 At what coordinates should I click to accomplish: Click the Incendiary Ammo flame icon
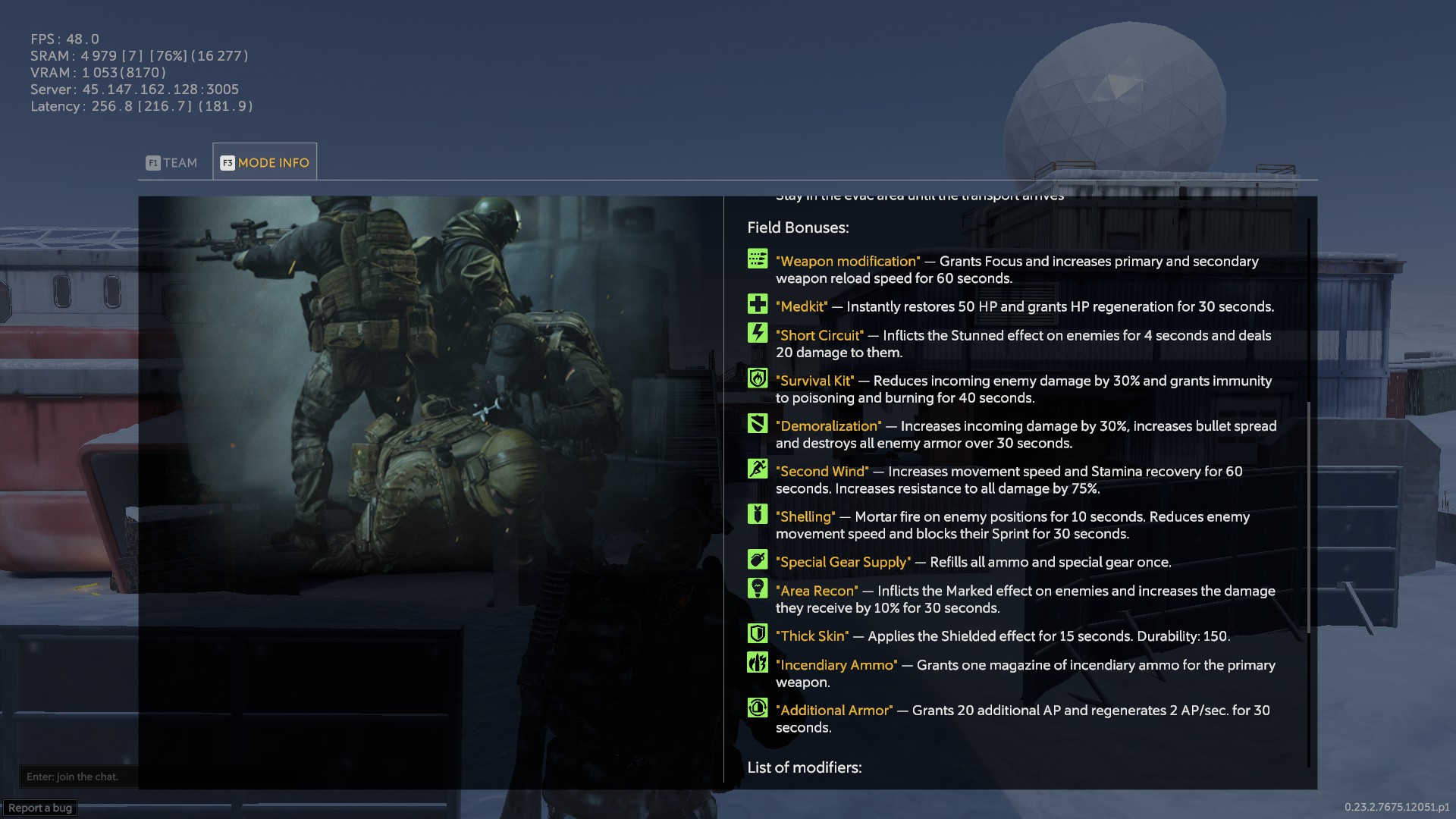(757, 663)
